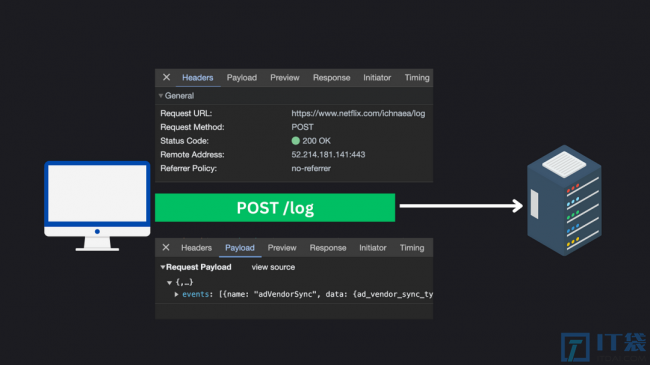Click the desktop computer monitor icon

(97, 206)
